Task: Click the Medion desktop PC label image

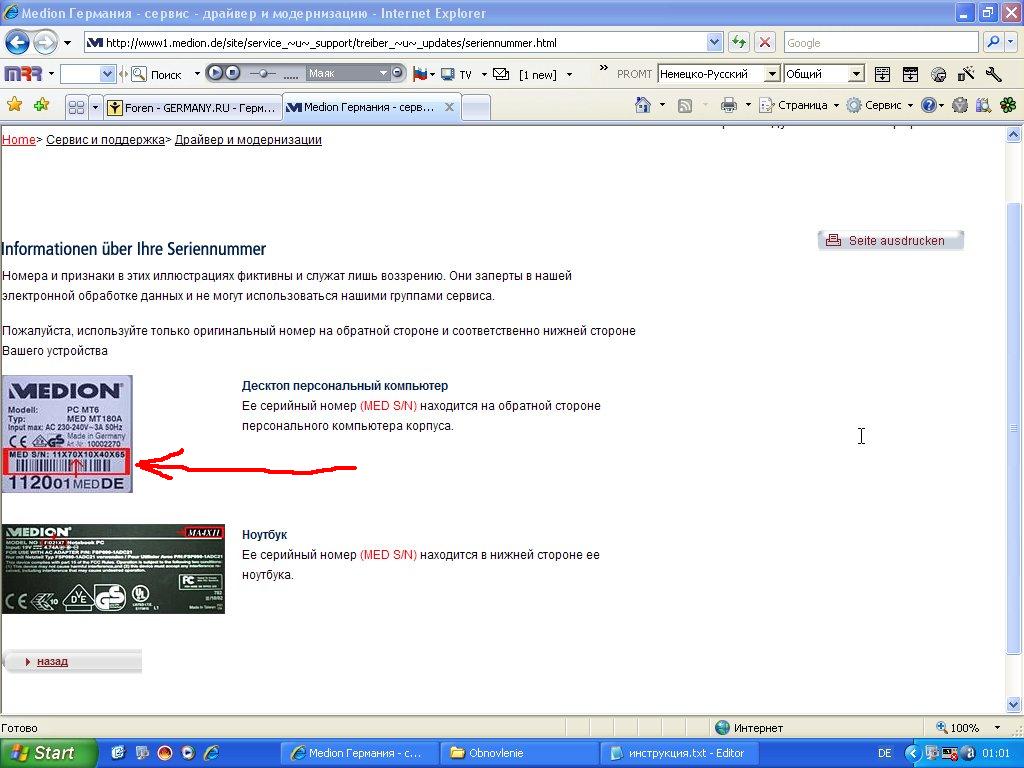Action: point(67,434)
